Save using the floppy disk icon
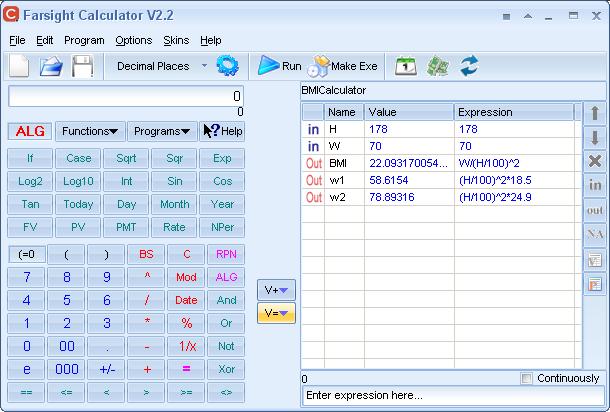Image resolution: width=610 pixels, height=412 pixels. [x=82, y=66]
